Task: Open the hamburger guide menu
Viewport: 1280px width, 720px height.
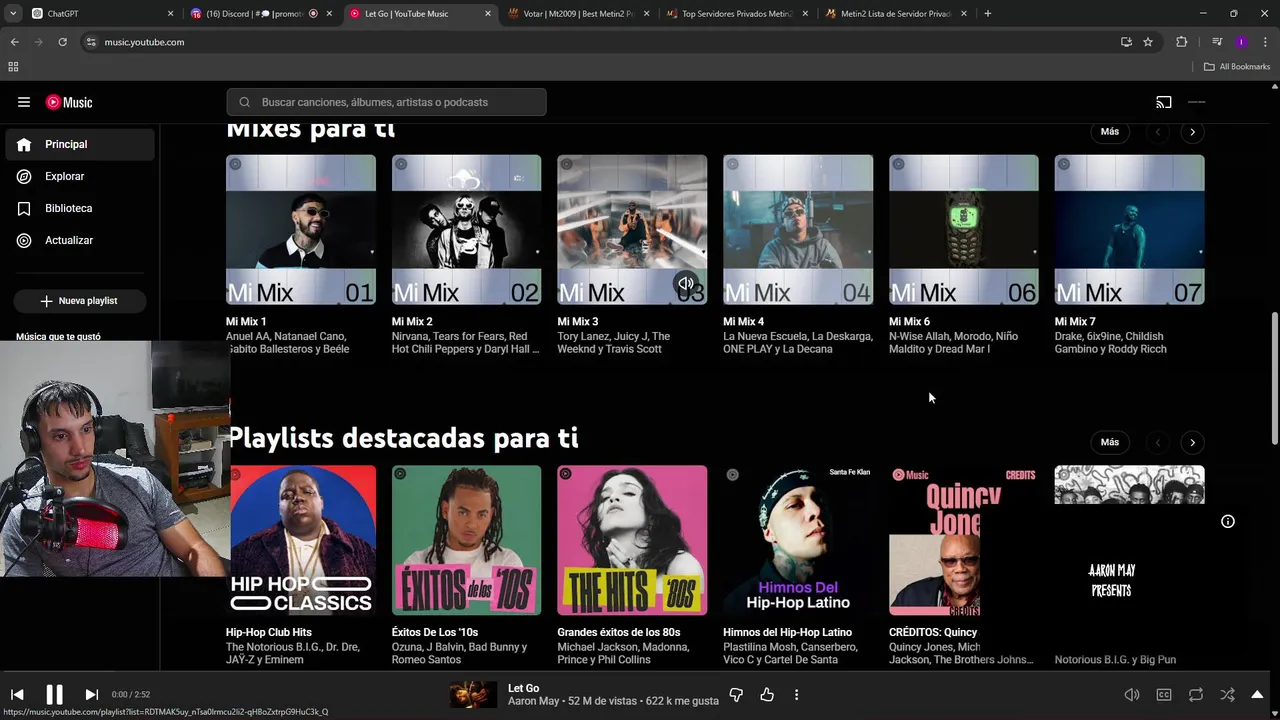Action: (x=24, y=102)
